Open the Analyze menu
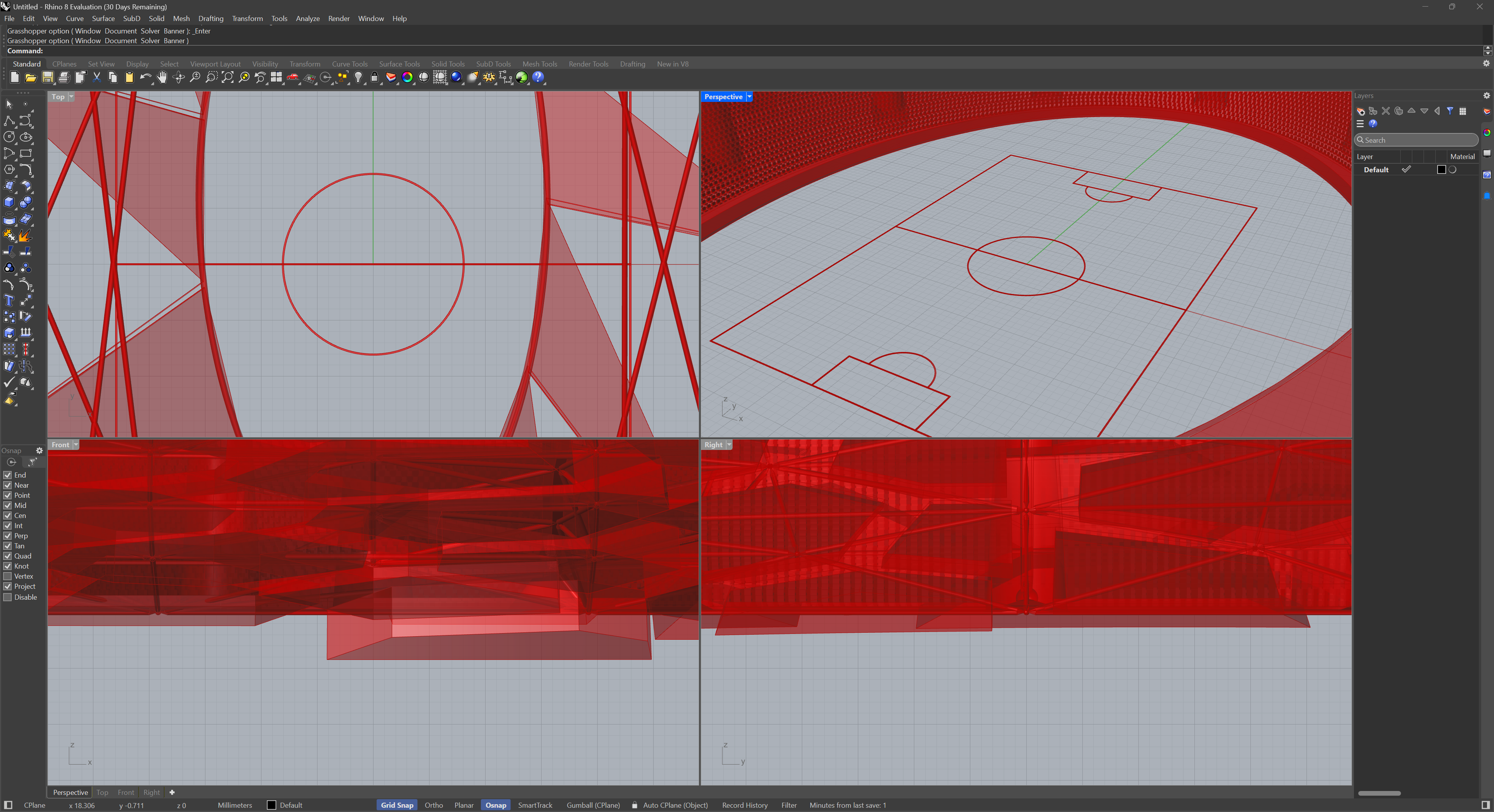Image resolution: width=1494 pixels, height=812 pixels. pyautogui.click(x=307, y=19)
